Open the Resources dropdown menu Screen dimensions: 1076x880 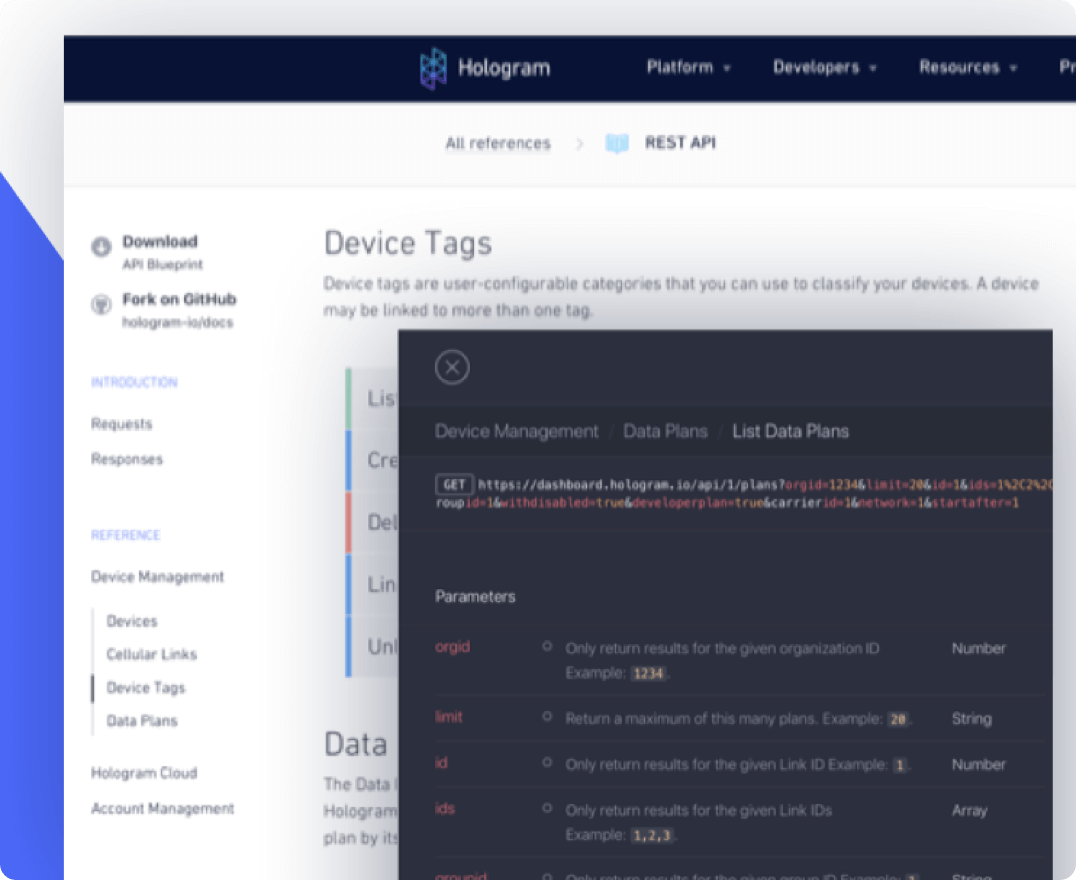click(x=968, y=67)
